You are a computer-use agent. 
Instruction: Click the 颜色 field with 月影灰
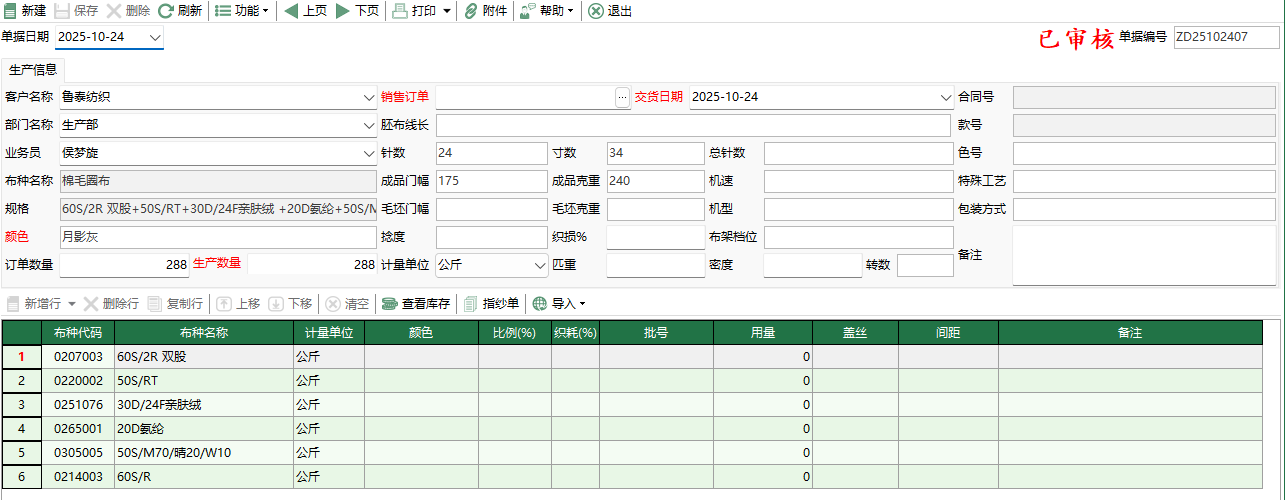(x=217, y=237)
